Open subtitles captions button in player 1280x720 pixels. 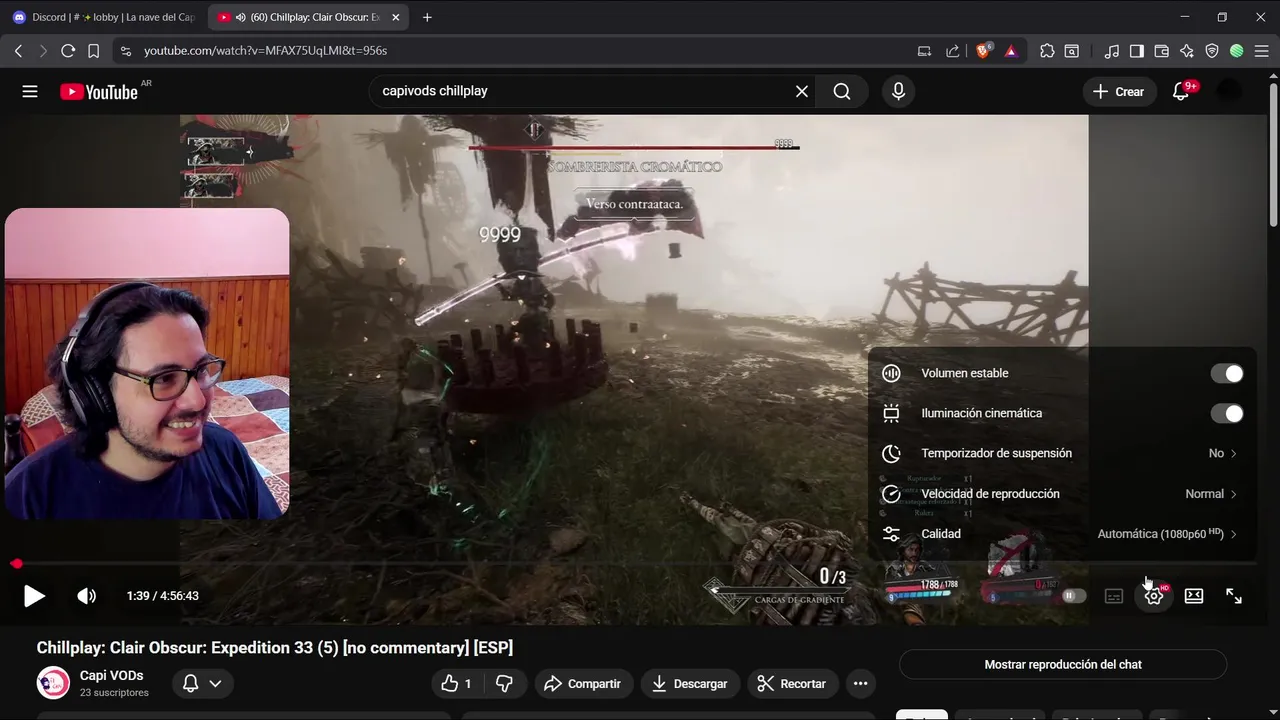click(x=1113, y=596)
